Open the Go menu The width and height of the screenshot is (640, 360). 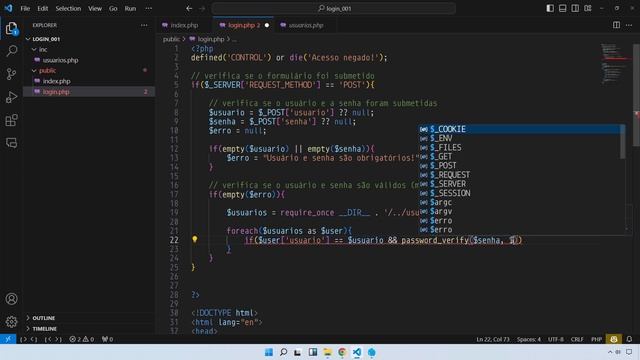click(113, 8)
